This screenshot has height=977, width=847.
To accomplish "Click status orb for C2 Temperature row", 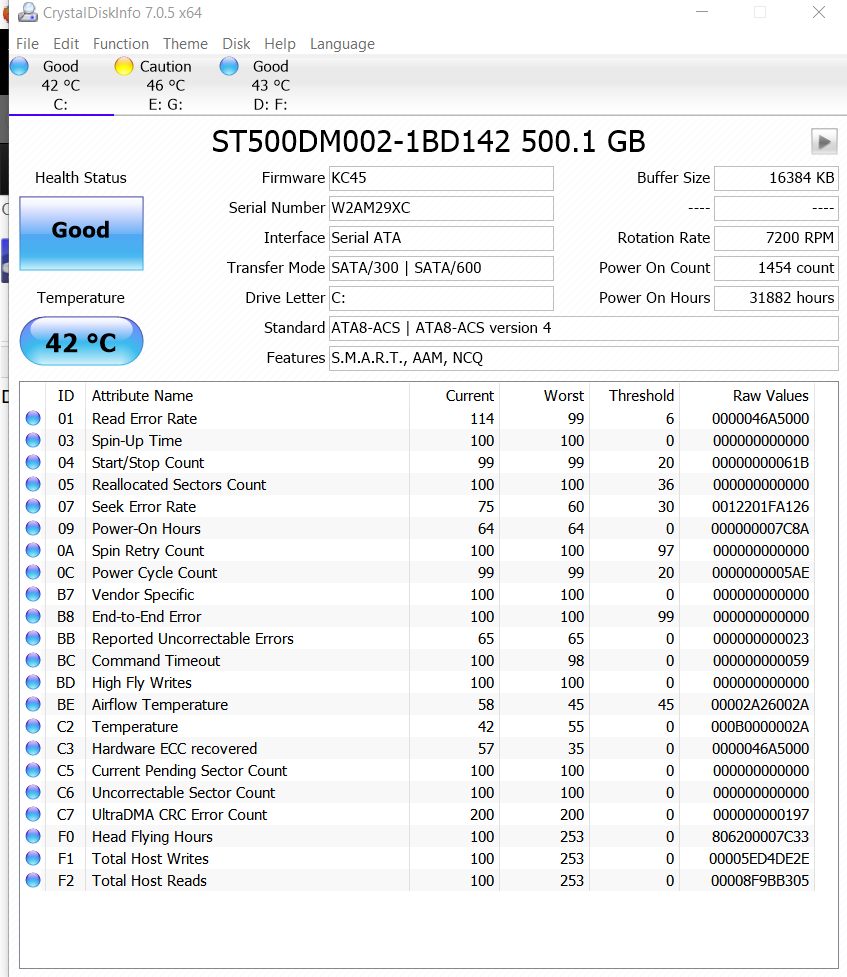I will click(x=33, y=727).
